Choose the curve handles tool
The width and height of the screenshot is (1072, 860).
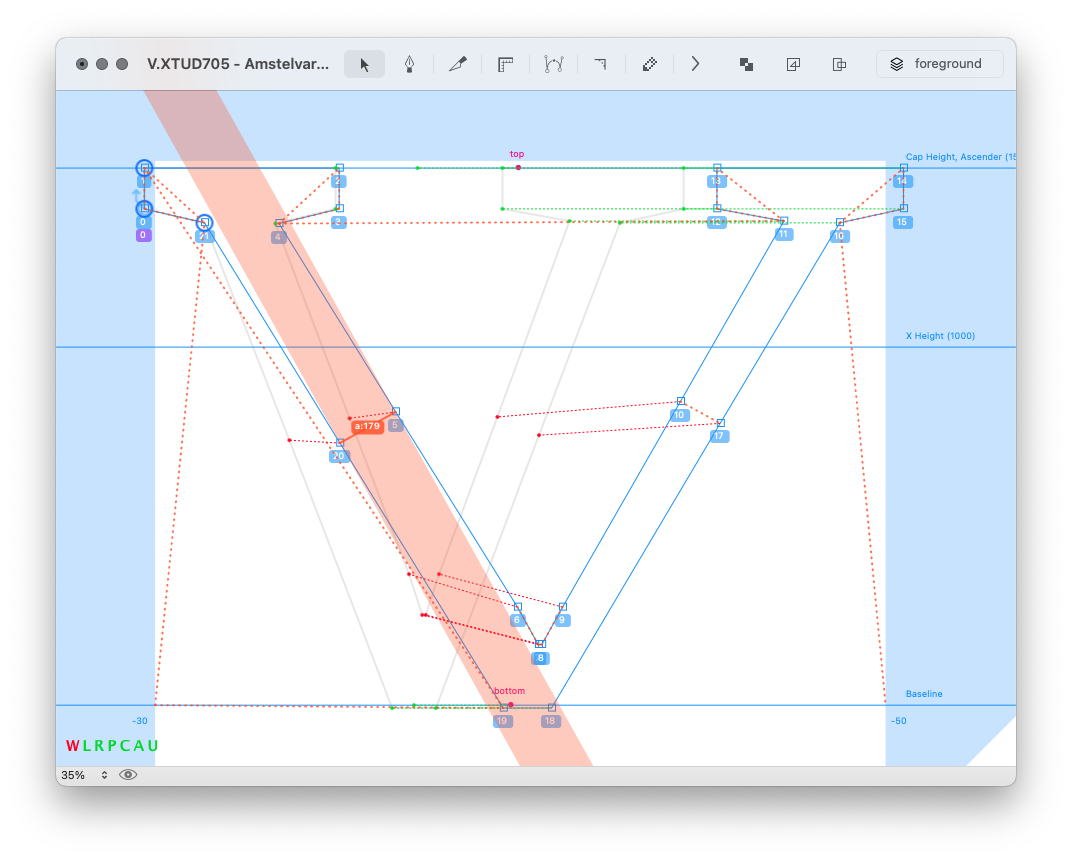click(x=553, y=64)
